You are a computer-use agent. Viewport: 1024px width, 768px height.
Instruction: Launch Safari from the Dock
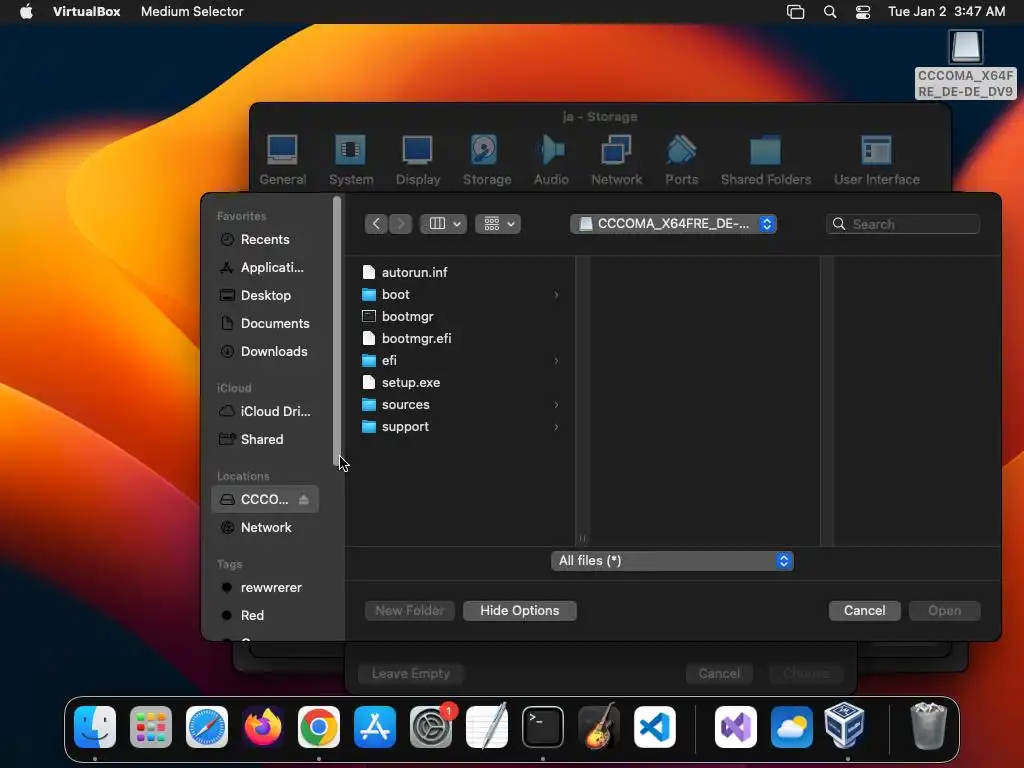(x=207, y=726)
